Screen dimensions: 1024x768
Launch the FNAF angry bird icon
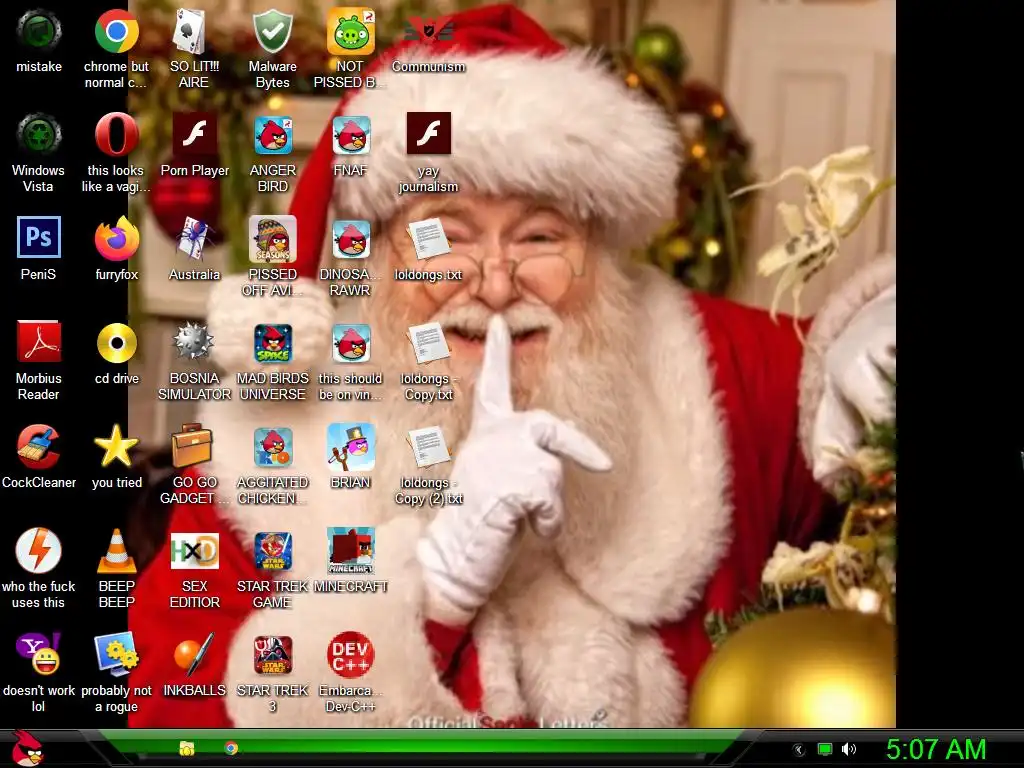click(x=351, y=135)
